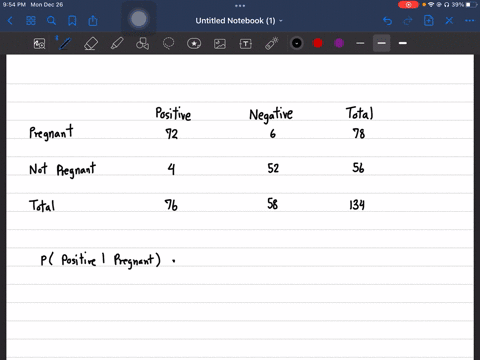The width and height of the screenshot is (480, 360).
Task: Select the medium stroke width
Action: 381,43
